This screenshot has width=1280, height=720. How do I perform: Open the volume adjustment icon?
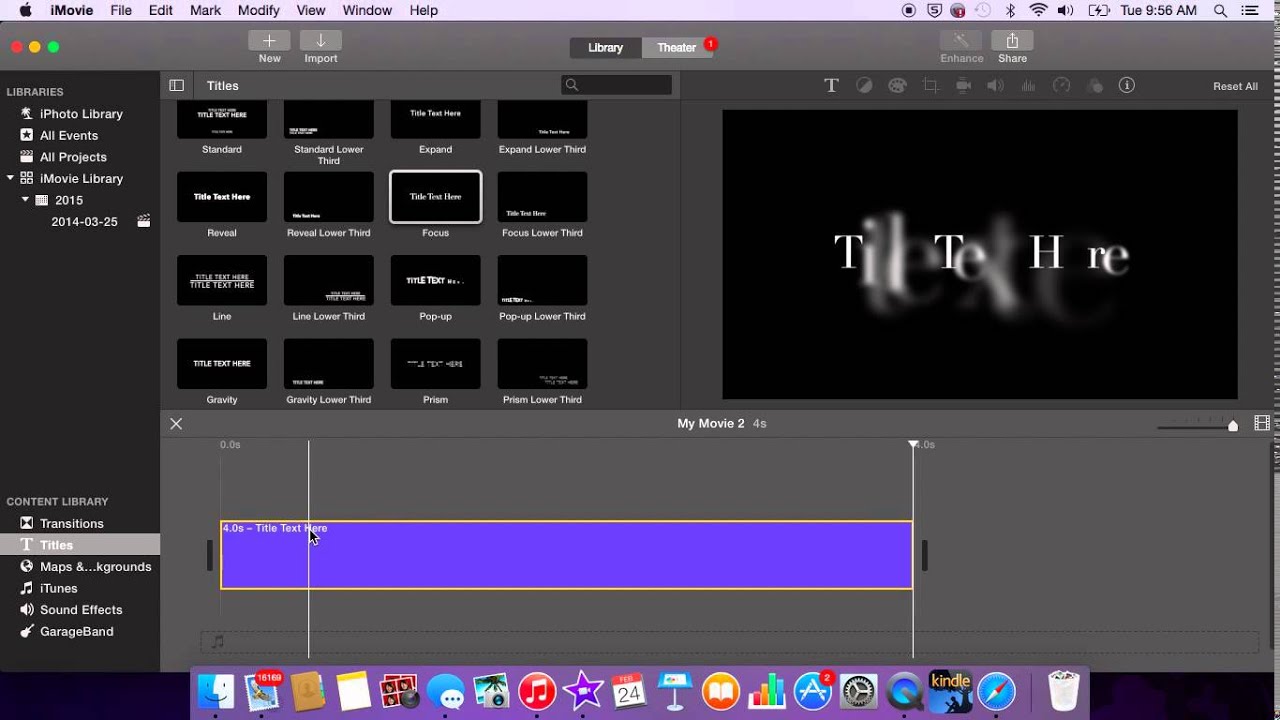tap(995, 86)
